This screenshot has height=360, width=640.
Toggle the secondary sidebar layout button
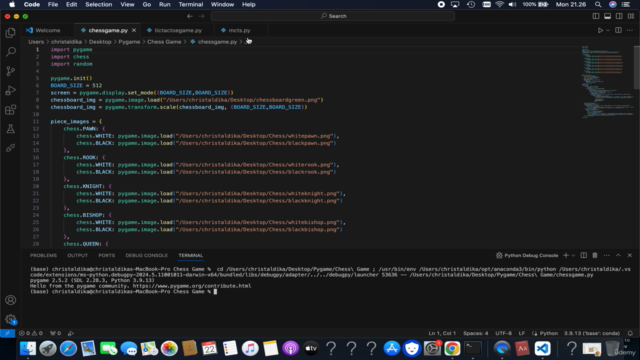point(619,16)
